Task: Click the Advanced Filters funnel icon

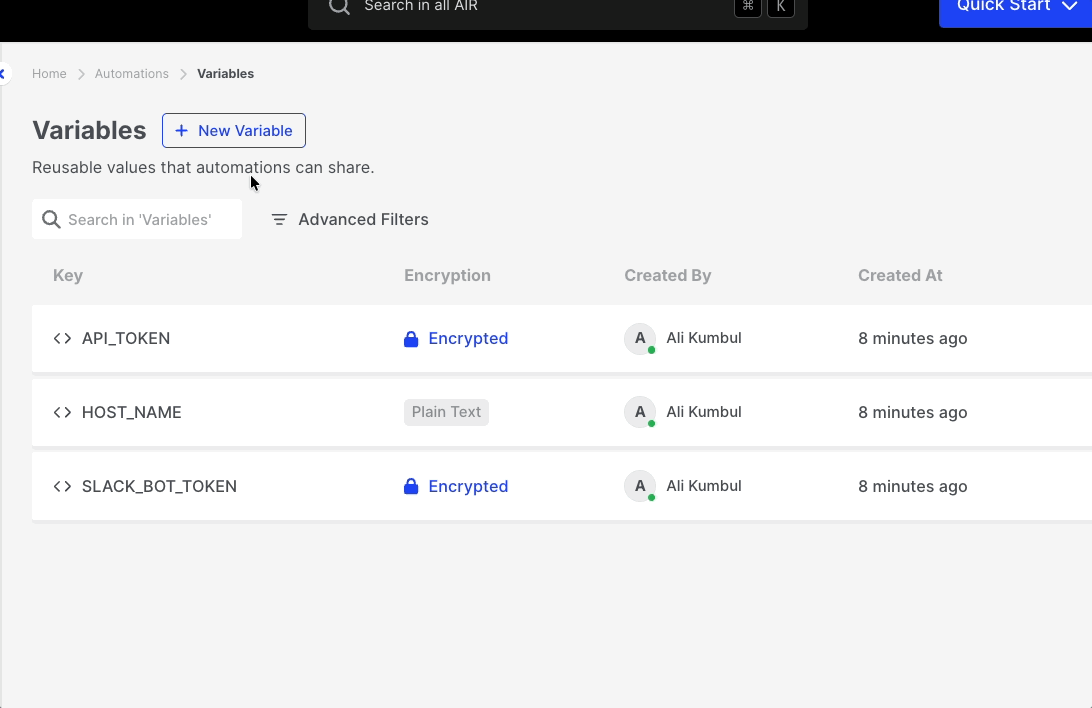Action: click(279, 219)
